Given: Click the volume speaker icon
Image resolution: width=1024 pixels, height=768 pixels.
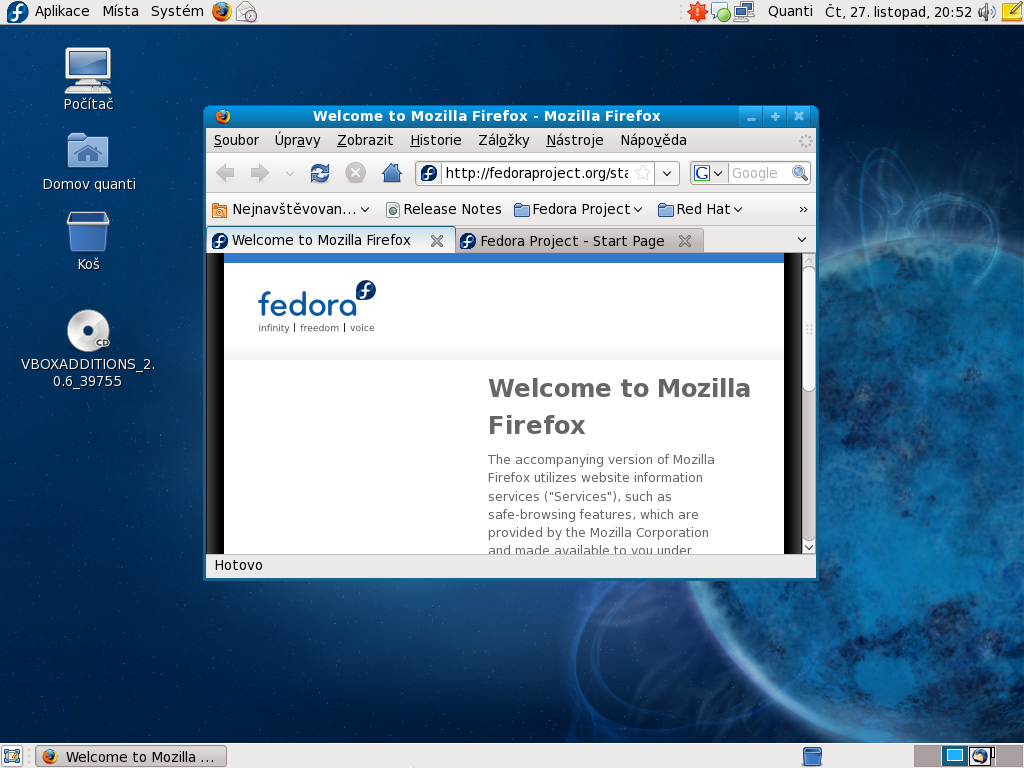Looking at the screenshot, I should pyautogui.click(x=987, y=12).
